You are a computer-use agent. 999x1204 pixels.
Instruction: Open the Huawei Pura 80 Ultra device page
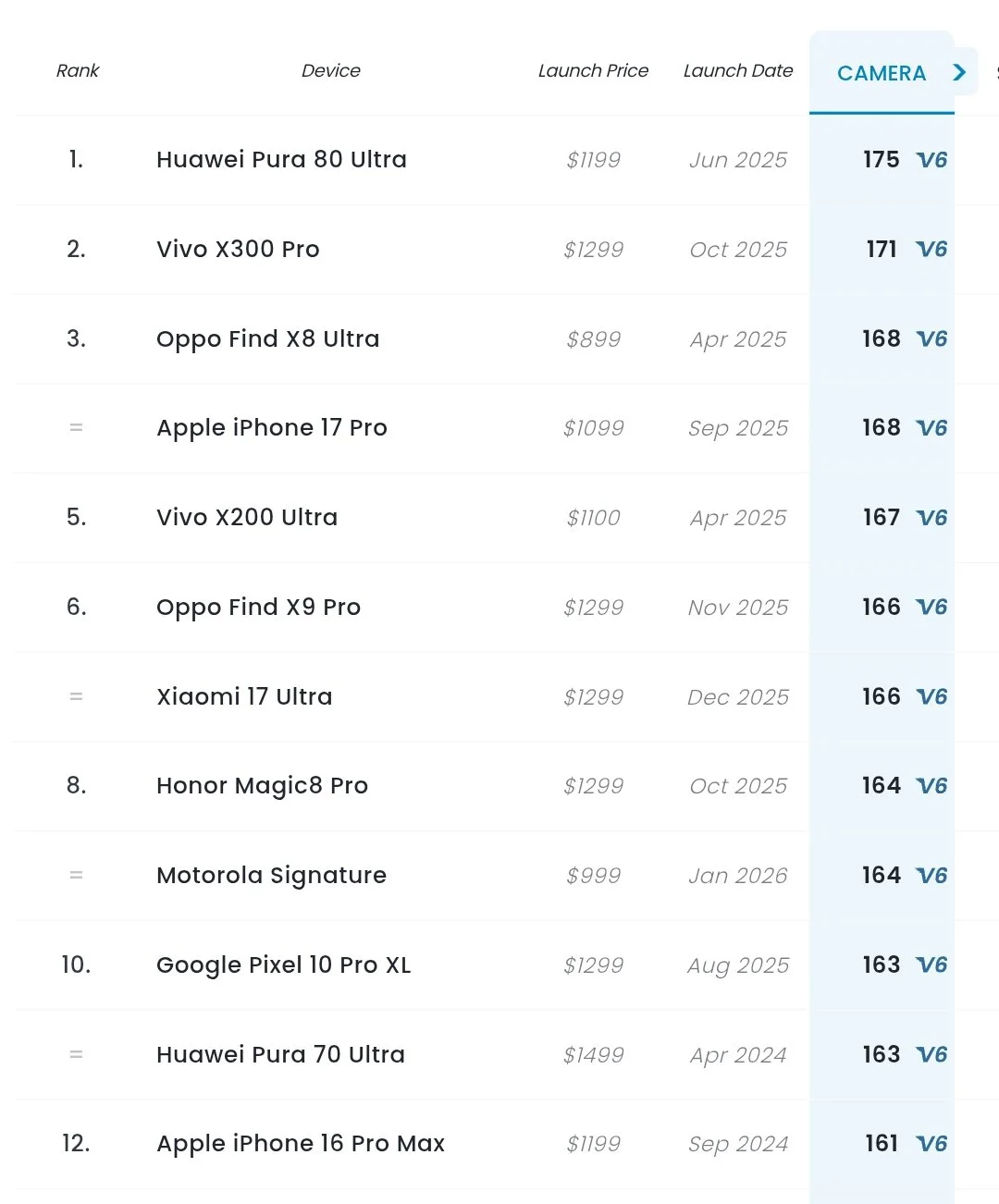click(x=281, y=159)
